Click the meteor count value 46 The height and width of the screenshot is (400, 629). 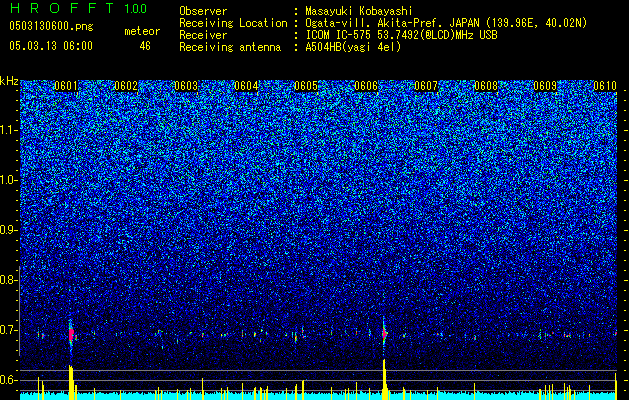[145, 46]
